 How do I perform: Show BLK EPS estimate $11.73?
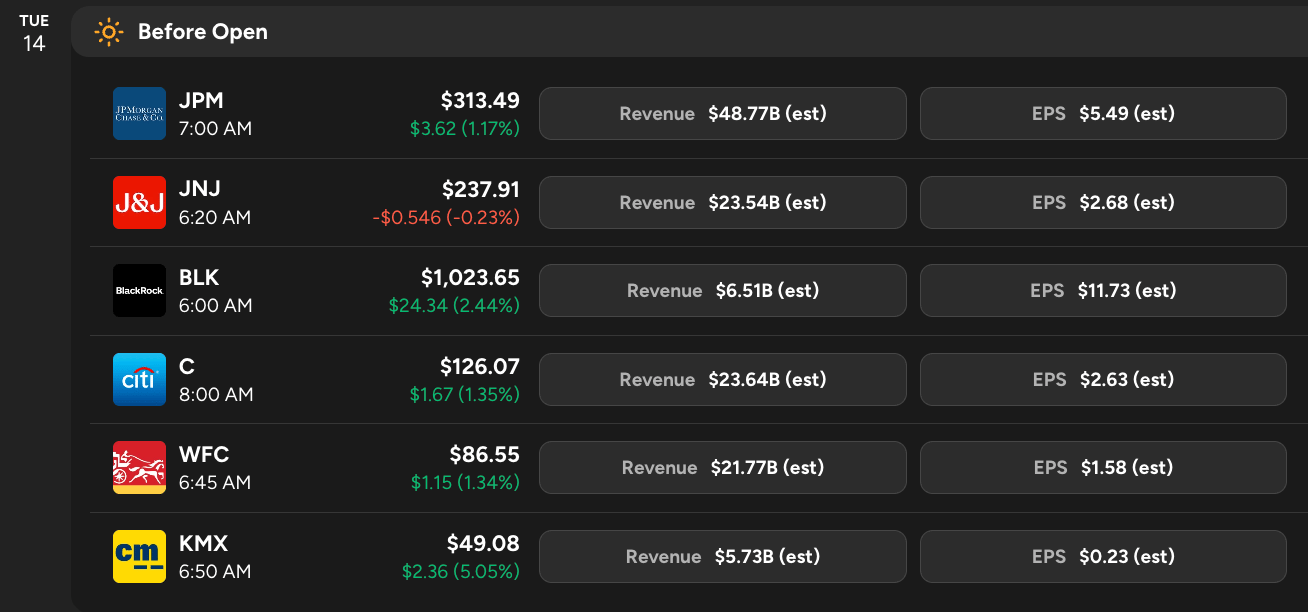pyautogui.click(x=1103, y=291)
